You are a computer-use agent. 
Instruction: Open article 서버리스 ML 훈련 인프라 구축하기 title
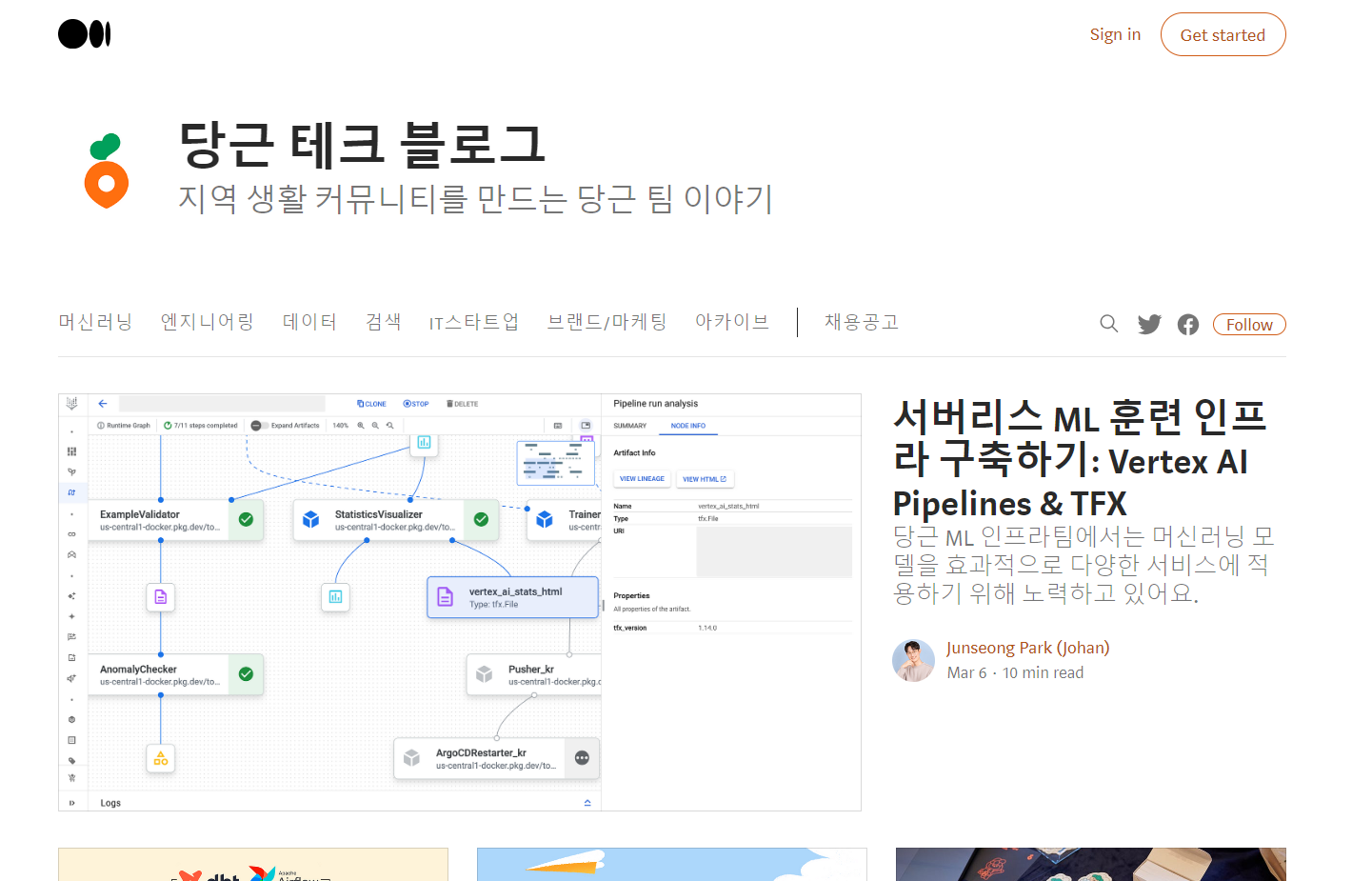pyautogui.click(x=1082, y=459)
